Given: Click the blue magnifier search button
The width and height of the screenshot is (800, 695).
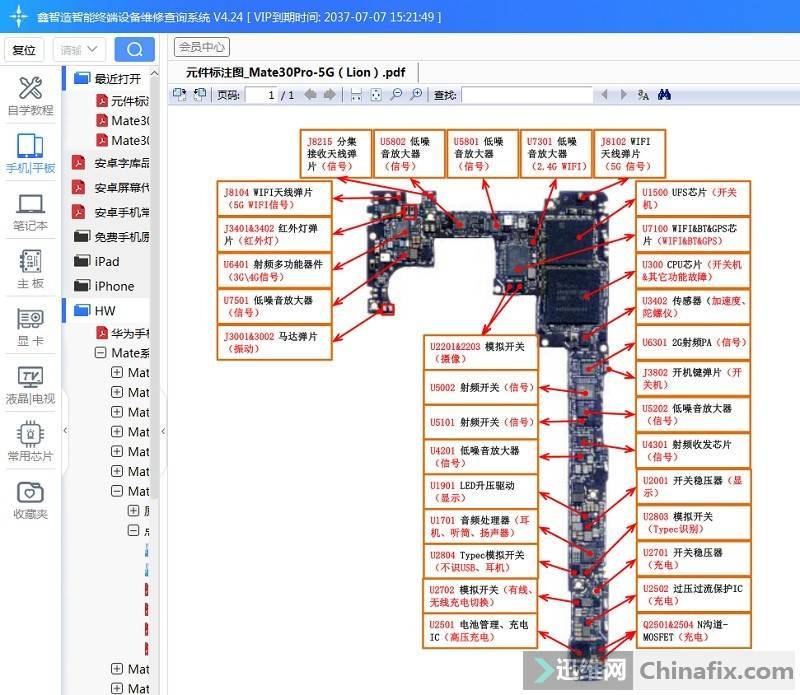Looking at the screenshot, I should (x=134, y=49).
